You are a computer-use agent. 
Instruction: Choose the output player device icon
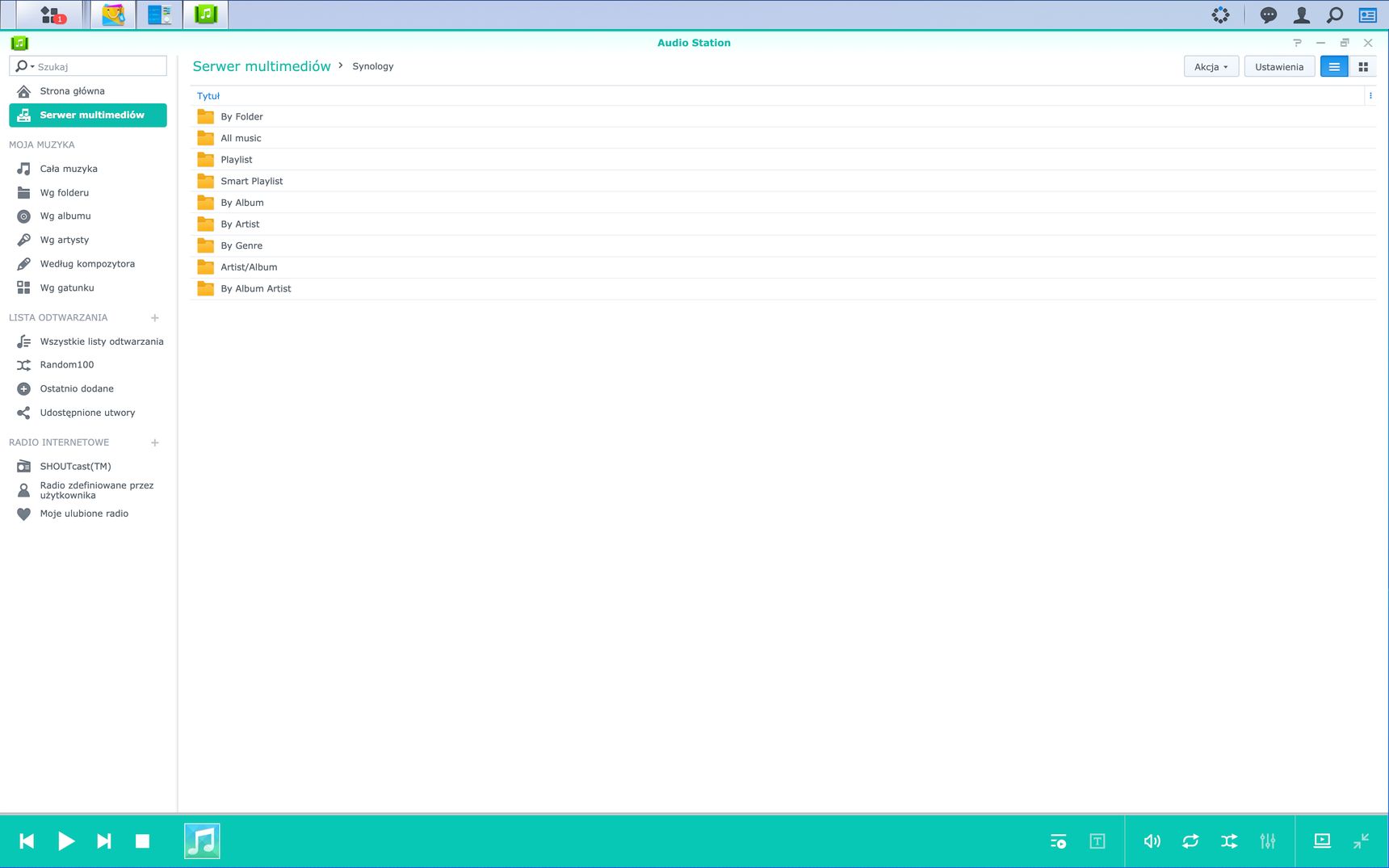[1322, 841]
